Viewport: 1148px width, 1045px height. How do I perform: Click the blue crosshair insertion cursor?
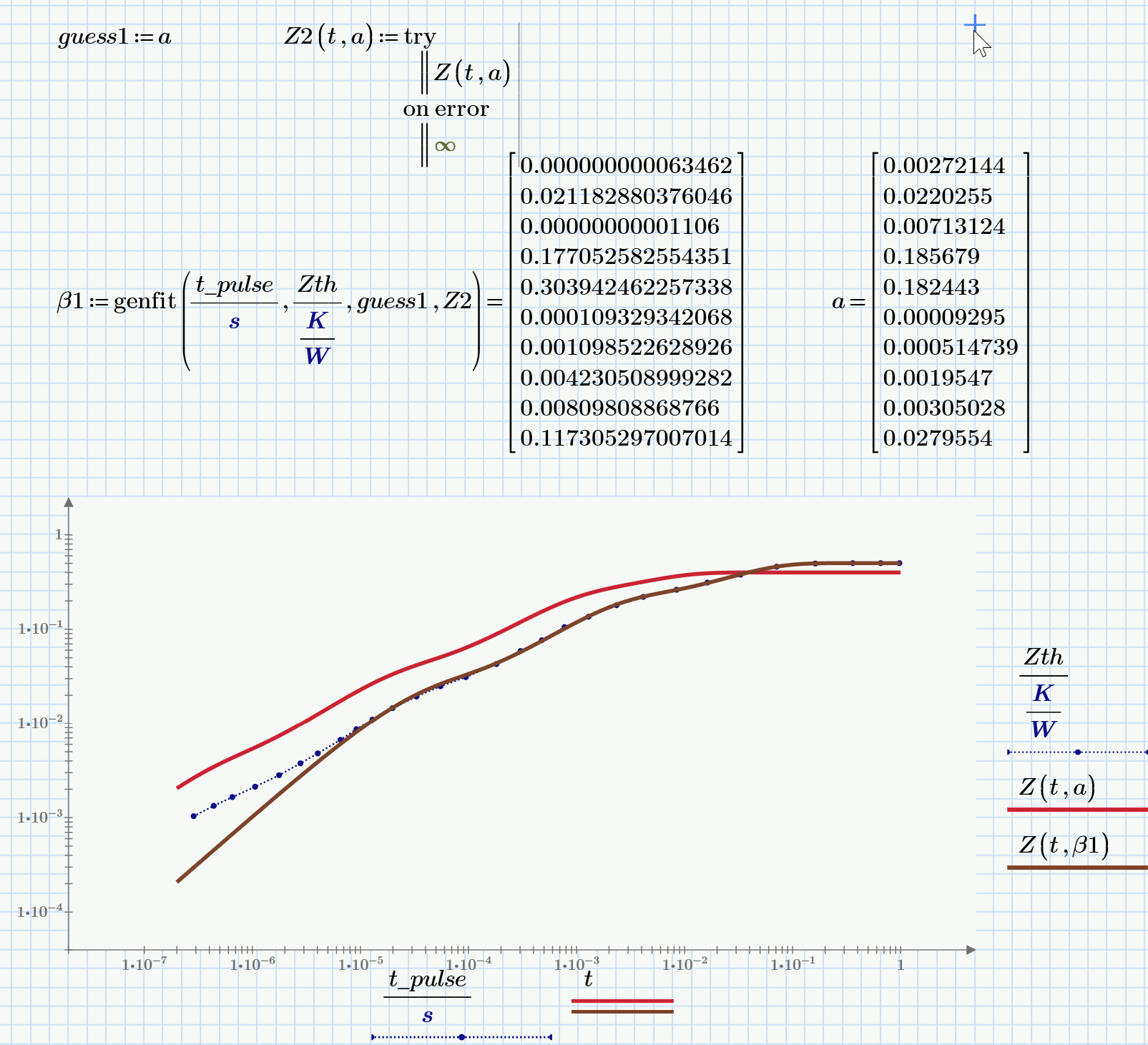(x=973, y=25)
